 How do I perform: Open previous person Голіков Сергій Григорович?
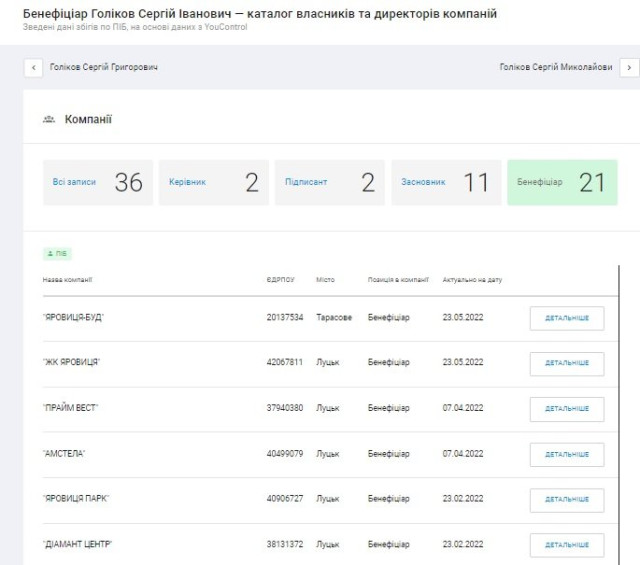tap(104, 67)
